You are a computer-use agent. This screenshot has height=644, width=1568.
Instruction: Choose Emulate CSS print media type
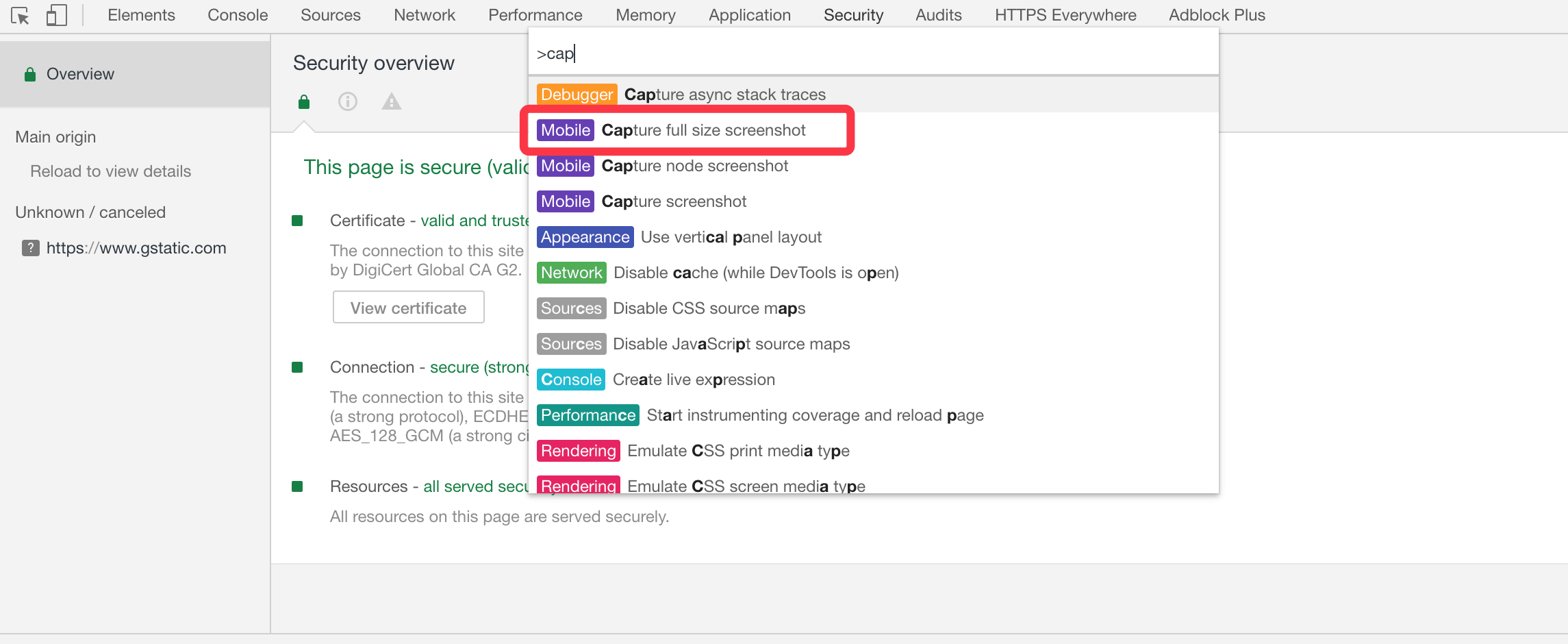coord(874,451)
